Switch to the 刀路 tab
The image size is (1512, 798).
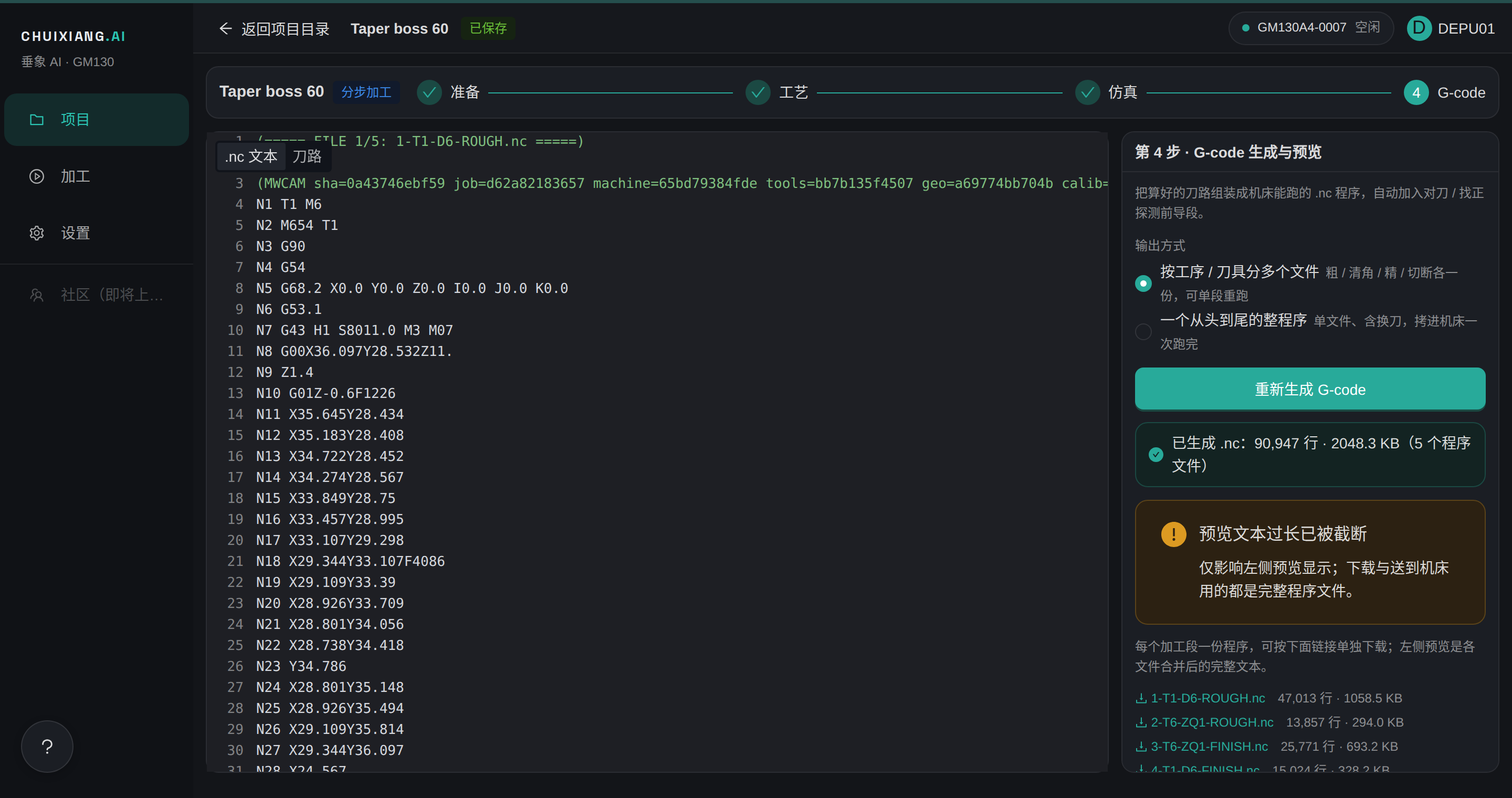307,156
